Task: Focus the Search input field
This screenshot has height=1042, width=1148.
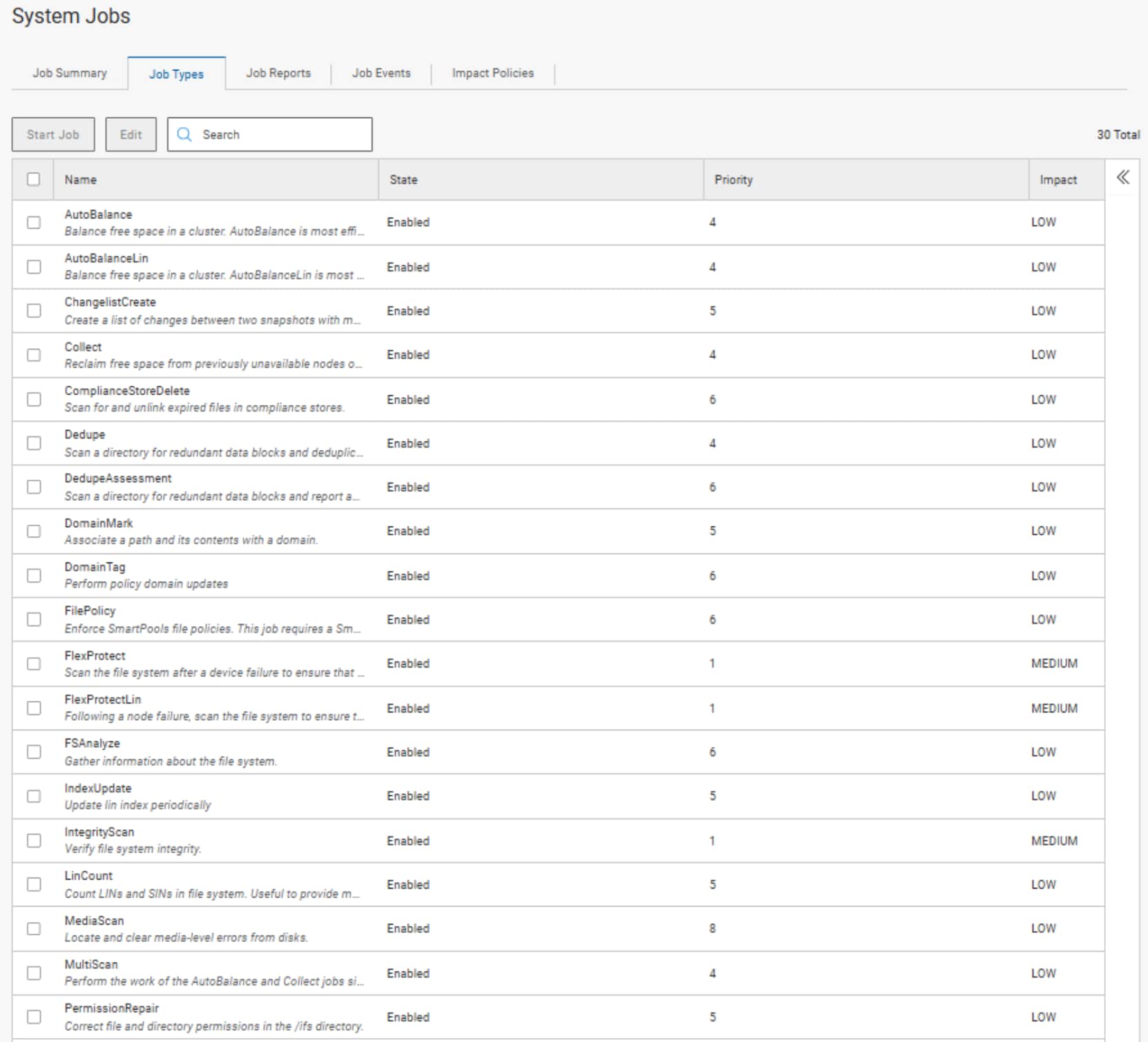Action: click(x=269, y=134)
